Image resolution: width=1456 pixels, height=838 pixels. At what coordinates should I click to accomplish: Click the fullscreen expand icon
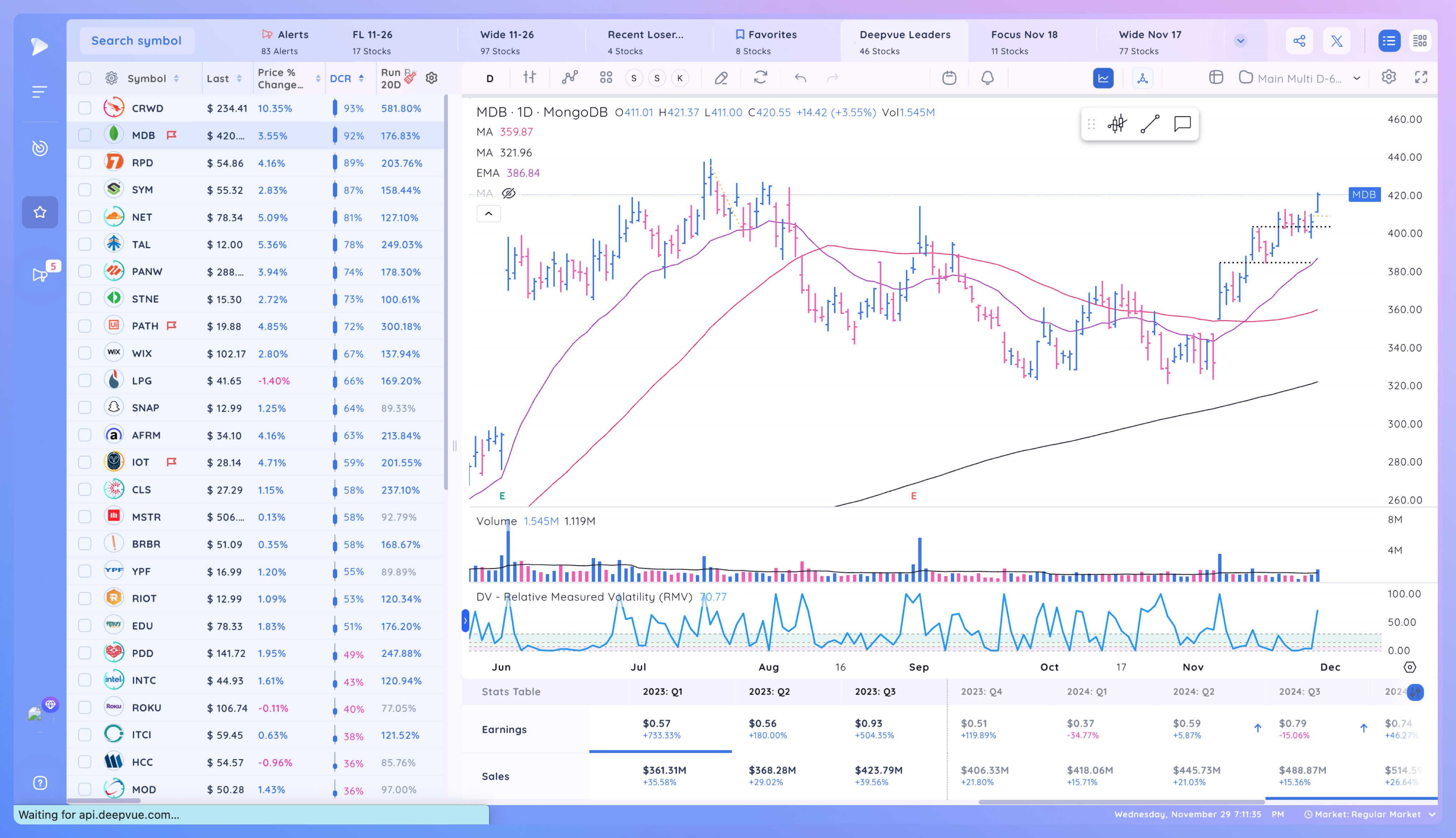tap(1421, 77)
